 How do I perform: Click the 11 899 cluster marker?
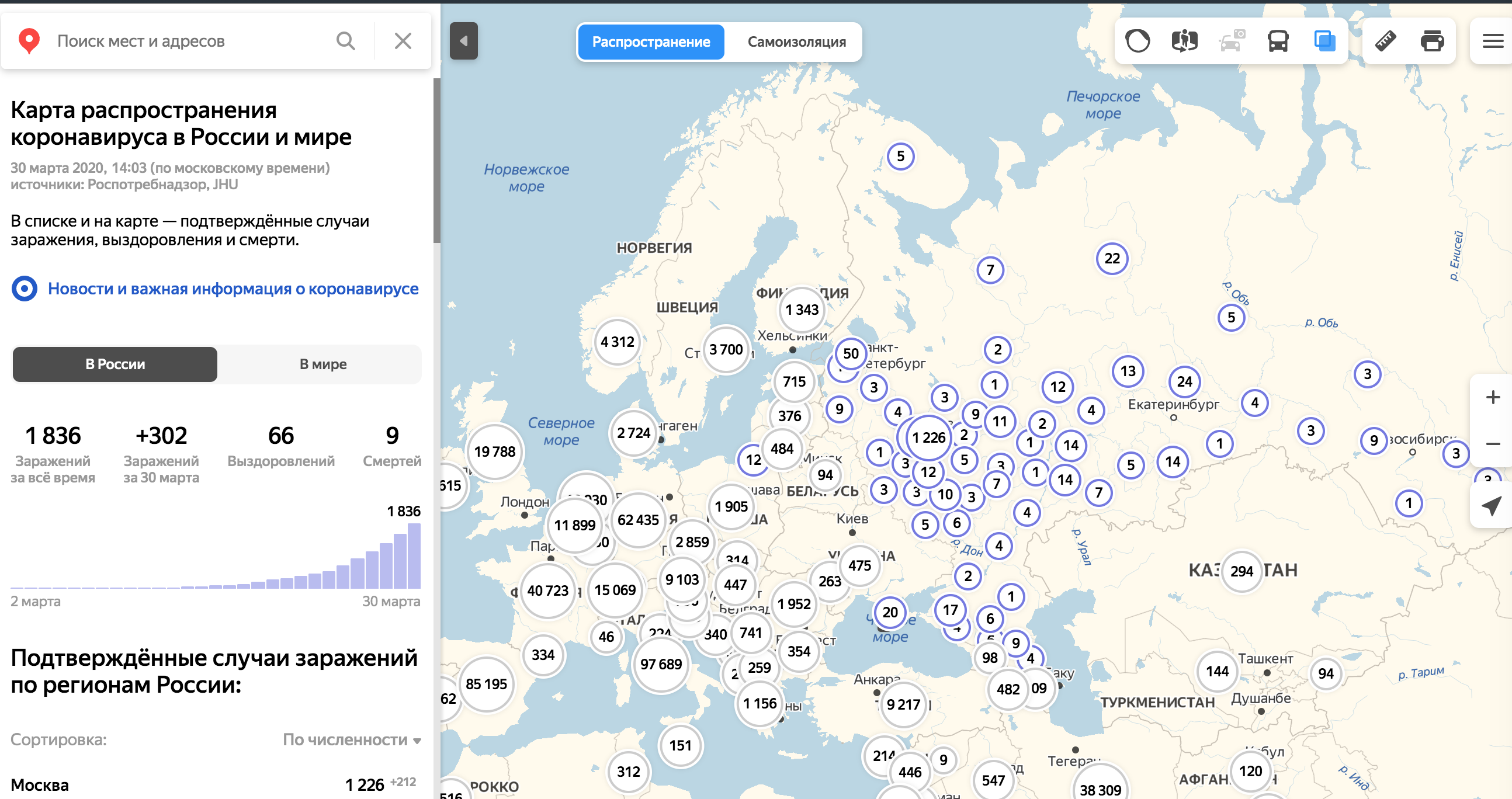pos(575,525)
